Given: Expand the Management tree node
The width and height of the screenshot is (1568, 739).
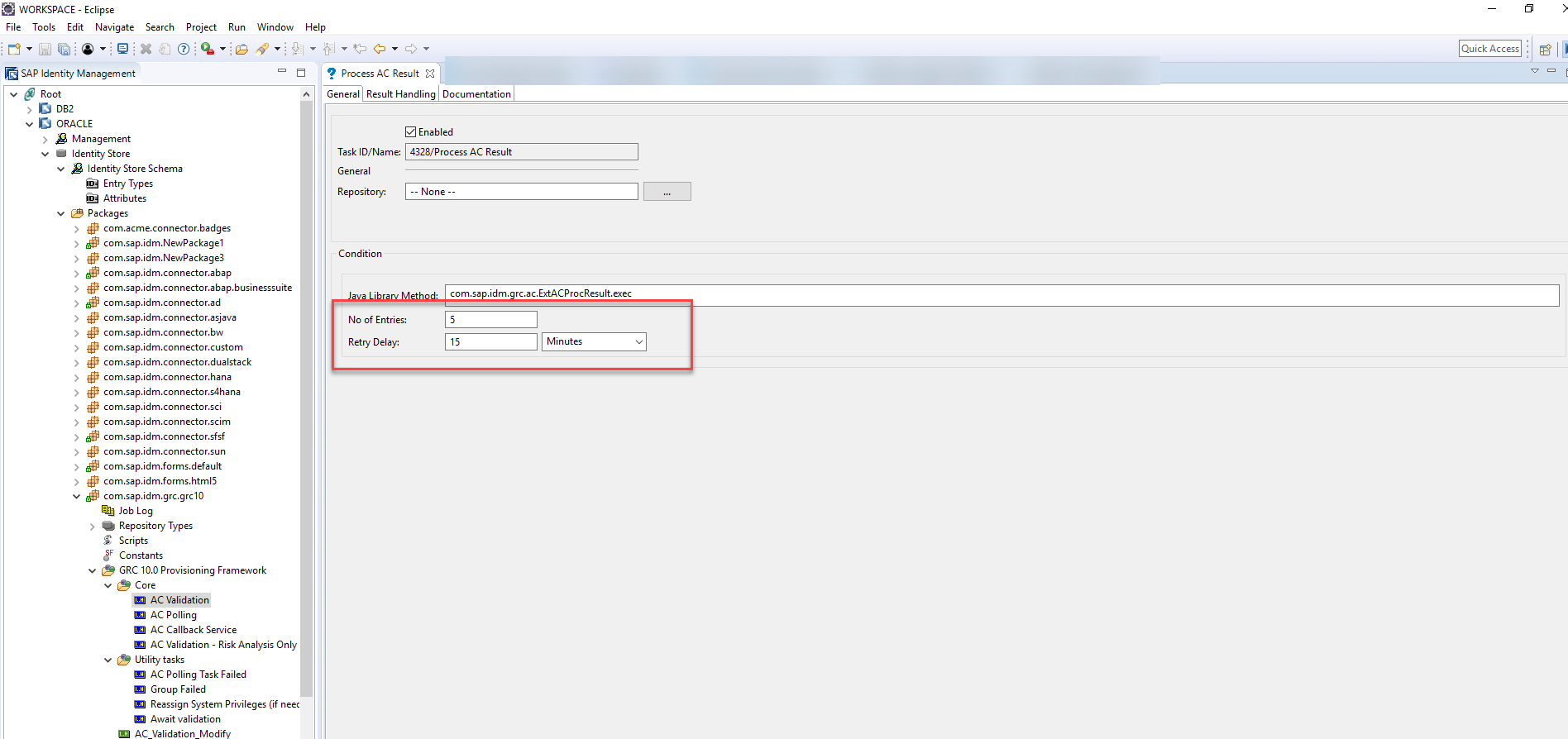Looking at the screenshot, I should [45, 139].
